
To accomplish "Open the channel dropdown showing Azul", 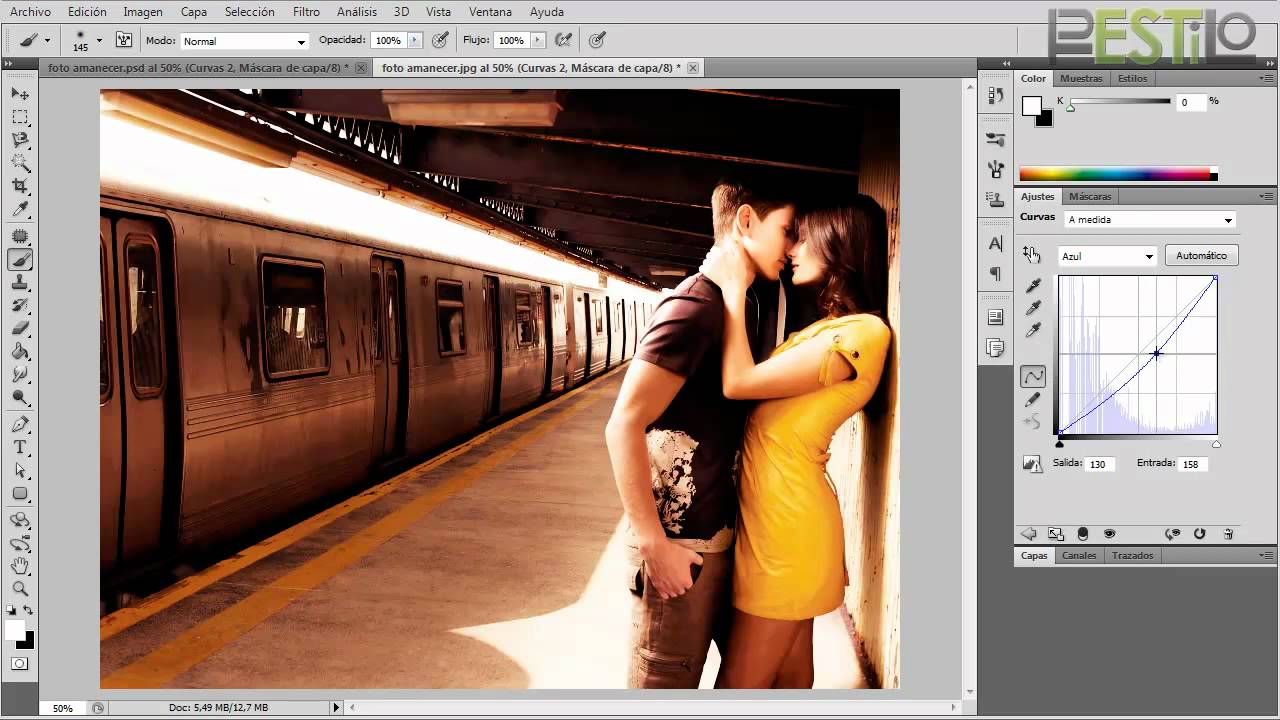I will (1107, 256).
